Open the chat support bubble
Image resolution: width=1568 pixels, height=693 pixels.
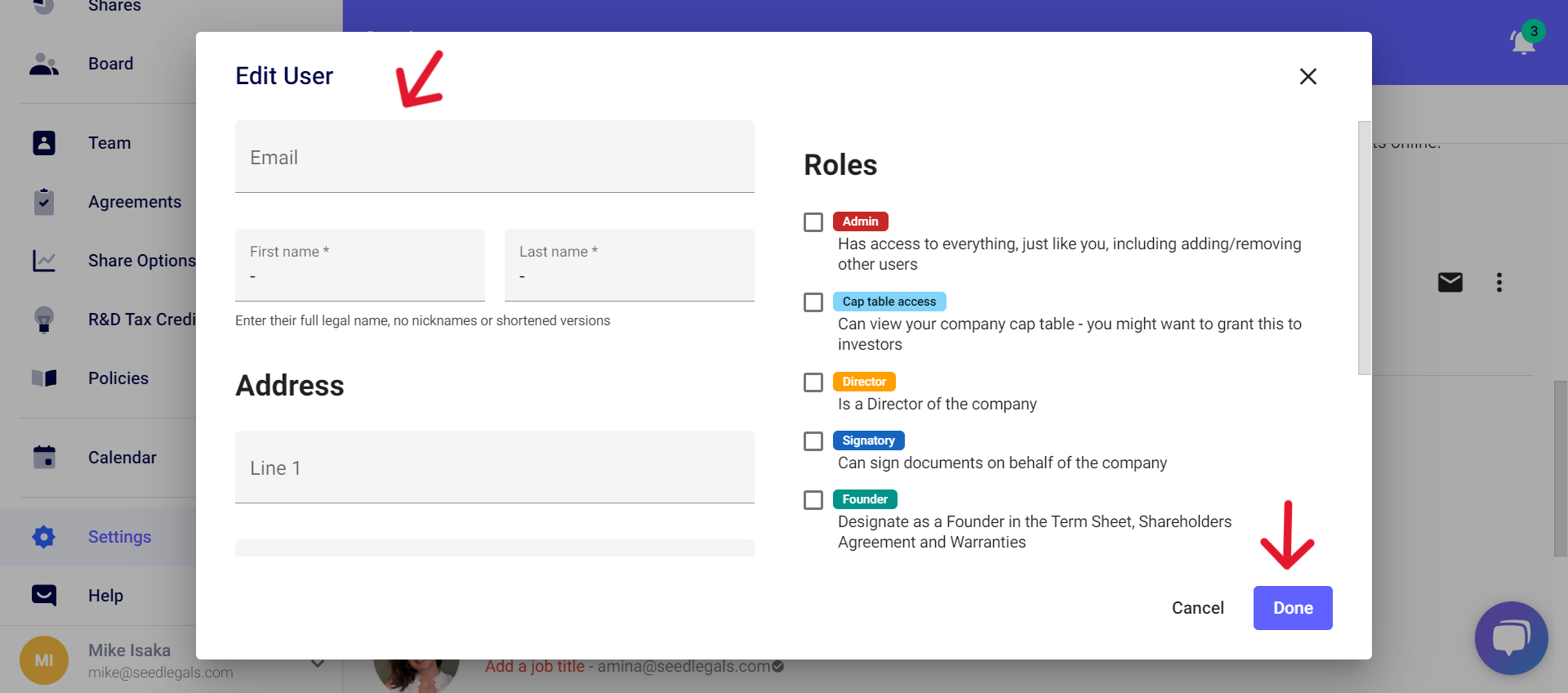[1511, 638]
